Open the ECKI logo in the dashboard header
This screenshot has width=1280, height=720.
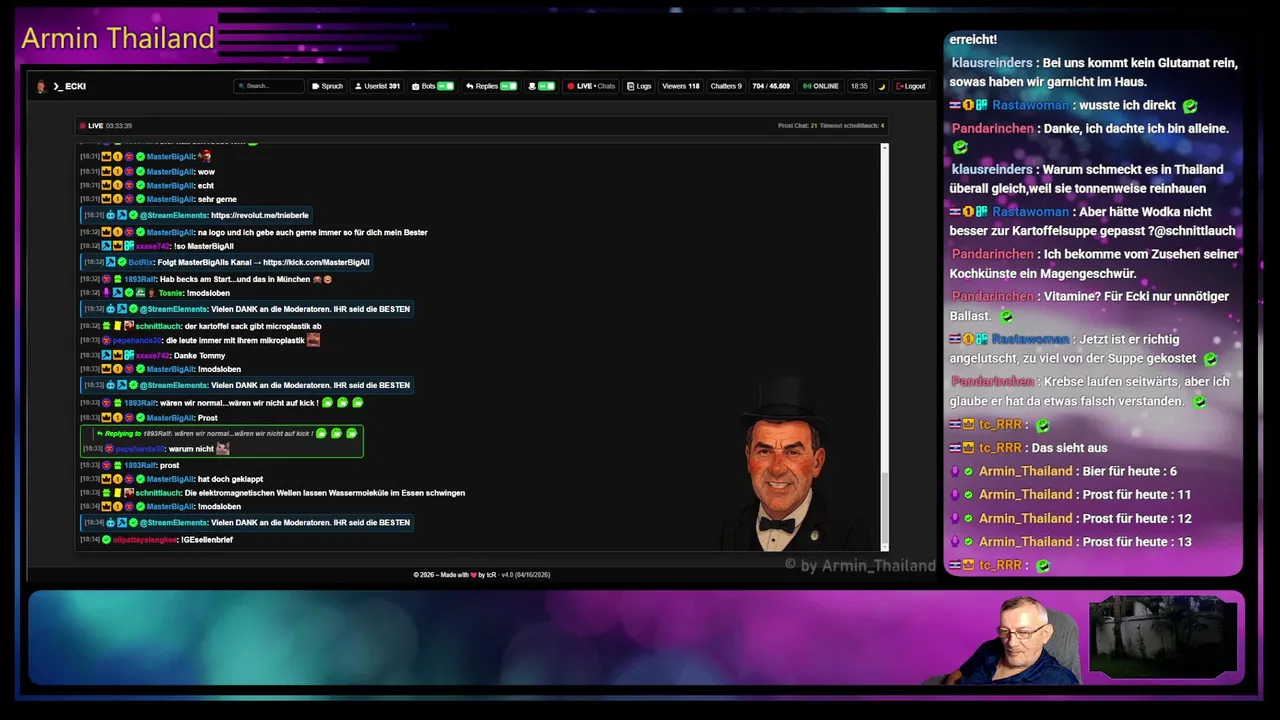click(x=61, y=86)
